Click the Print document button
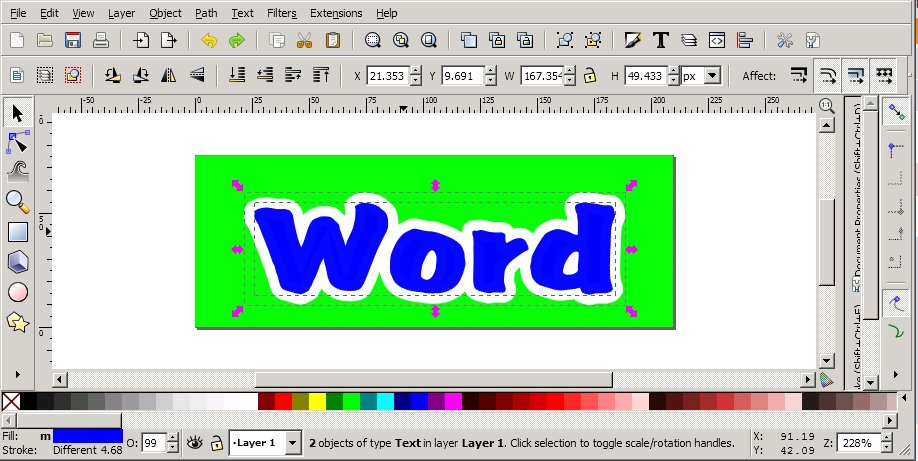 pos(100,41)
